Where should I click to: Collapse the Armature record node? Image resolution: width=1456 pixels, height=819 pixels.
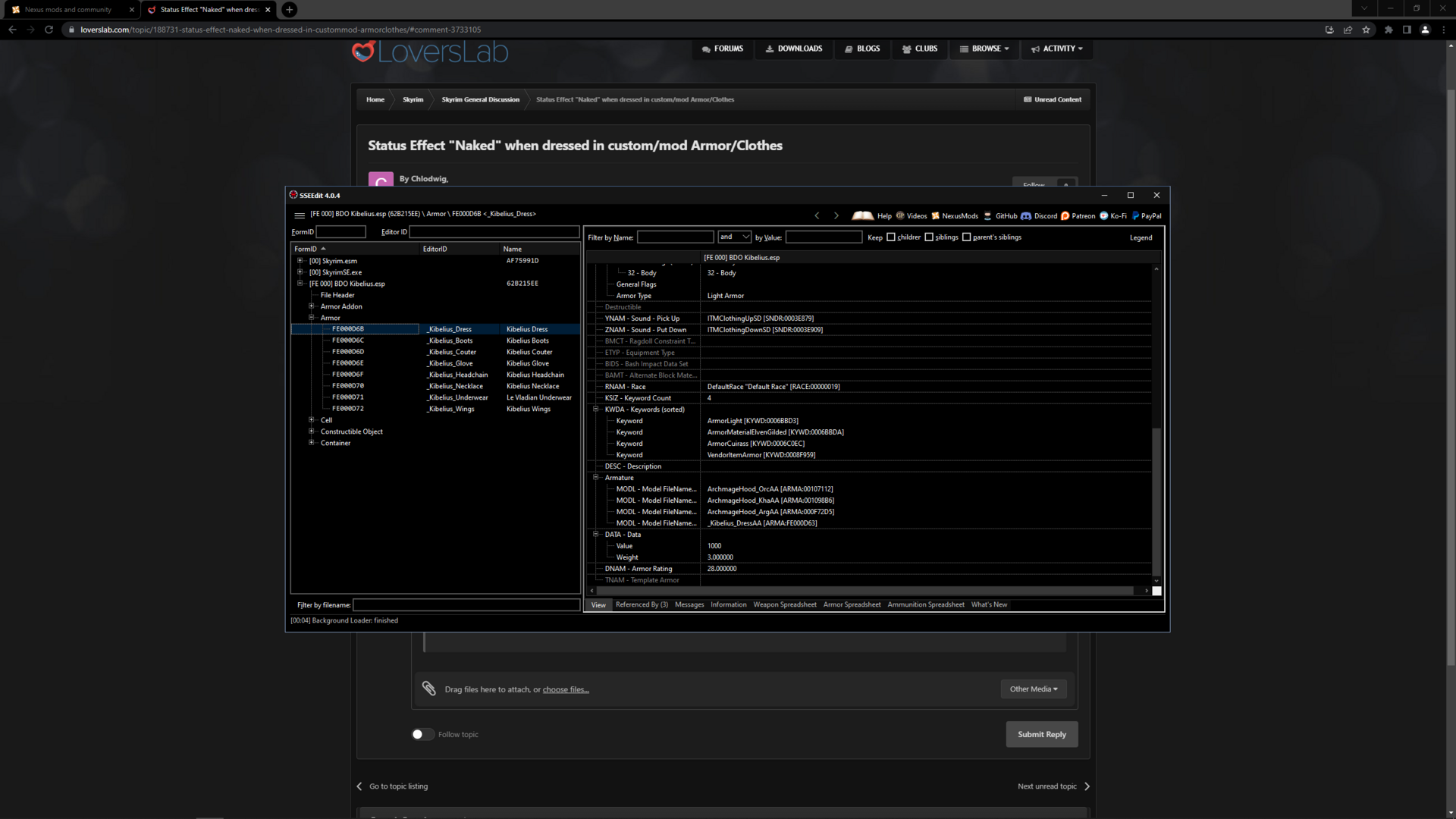tap(596, 478)
